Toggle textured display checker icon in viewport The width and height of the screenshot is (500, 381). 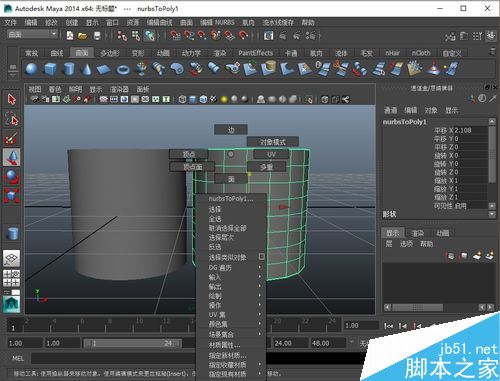point(214,99)
